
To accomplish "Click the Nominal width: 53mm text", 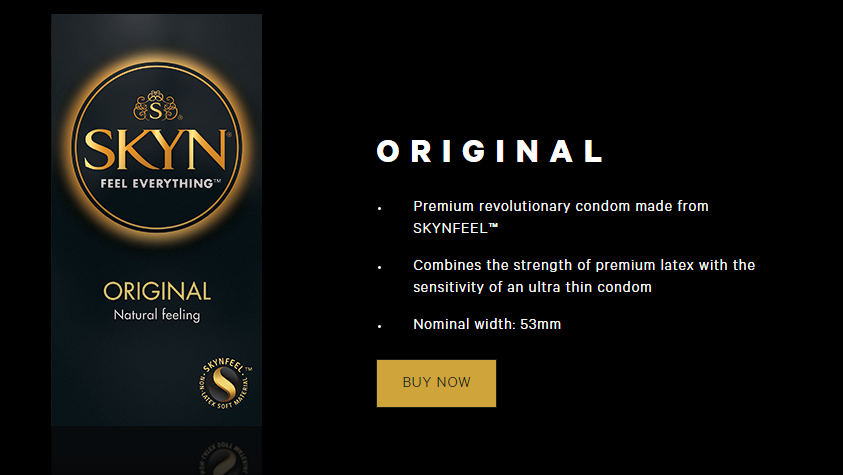I will [487, 324].
